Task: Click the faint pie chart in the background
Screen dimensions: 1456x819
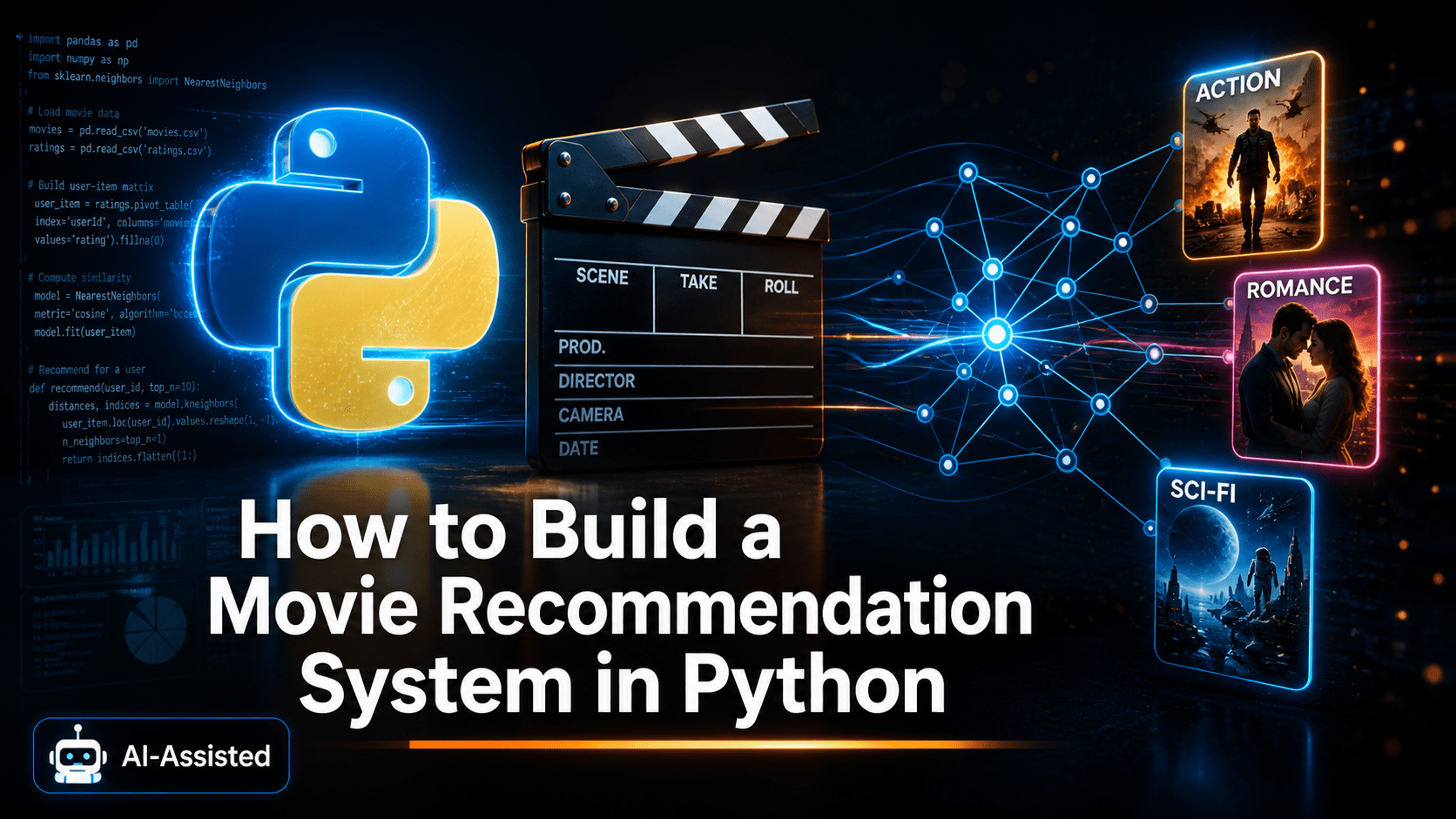Action: (x=156, y=628)
